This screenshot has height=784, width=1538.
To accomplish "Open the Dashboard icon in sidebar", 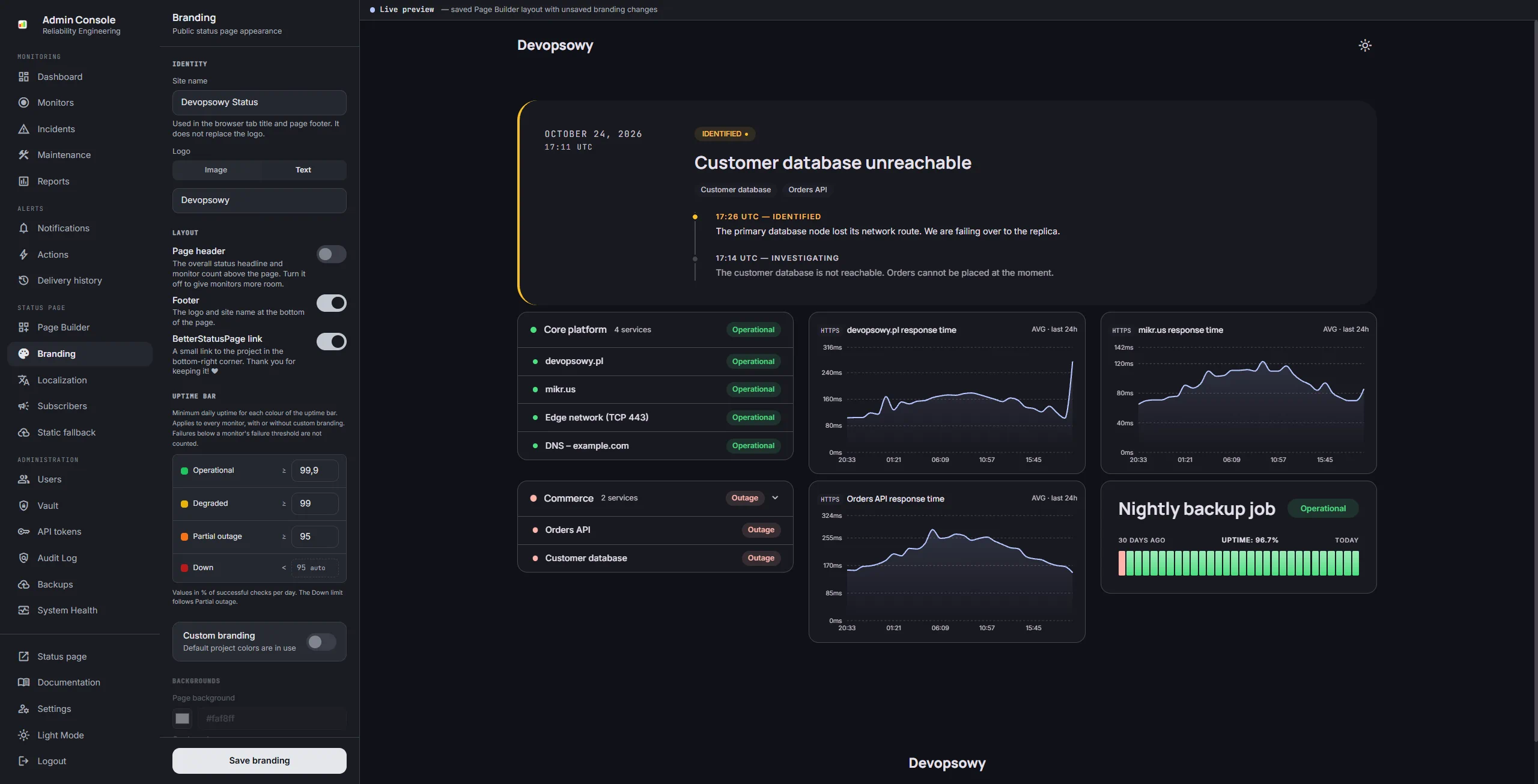I will 23,77.
